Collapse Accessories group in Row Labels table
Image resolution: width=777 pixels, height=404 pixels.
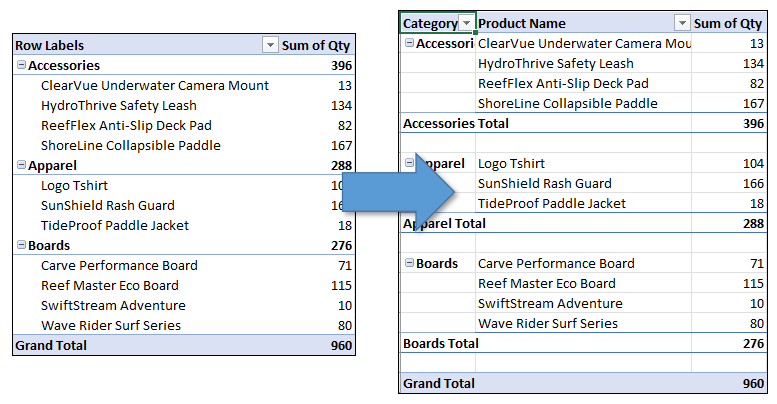[x=21, y=65]
